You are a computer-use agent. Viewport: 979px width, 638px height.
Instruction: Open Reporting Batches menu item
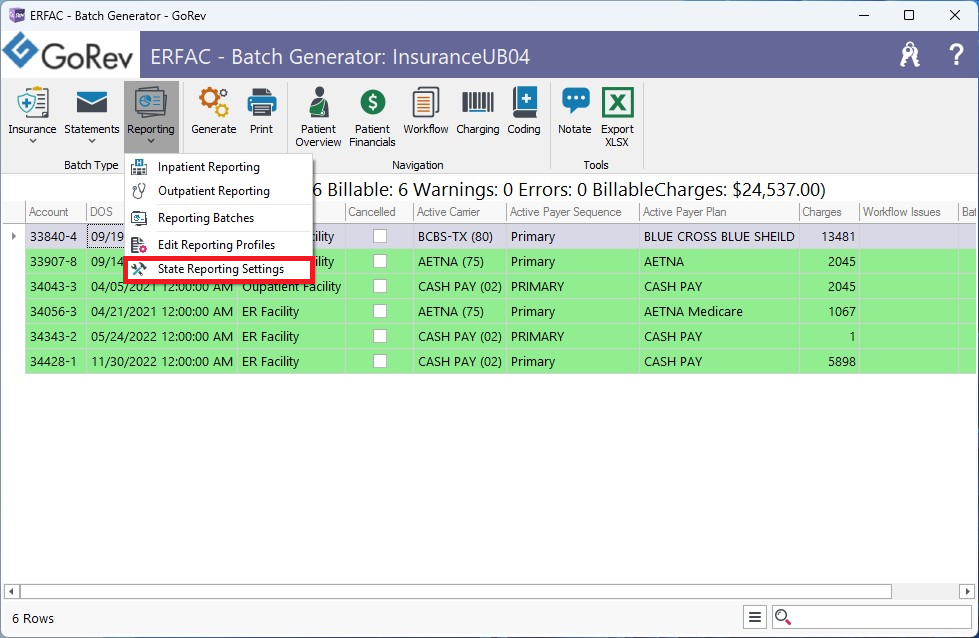(x=219, y=218)
